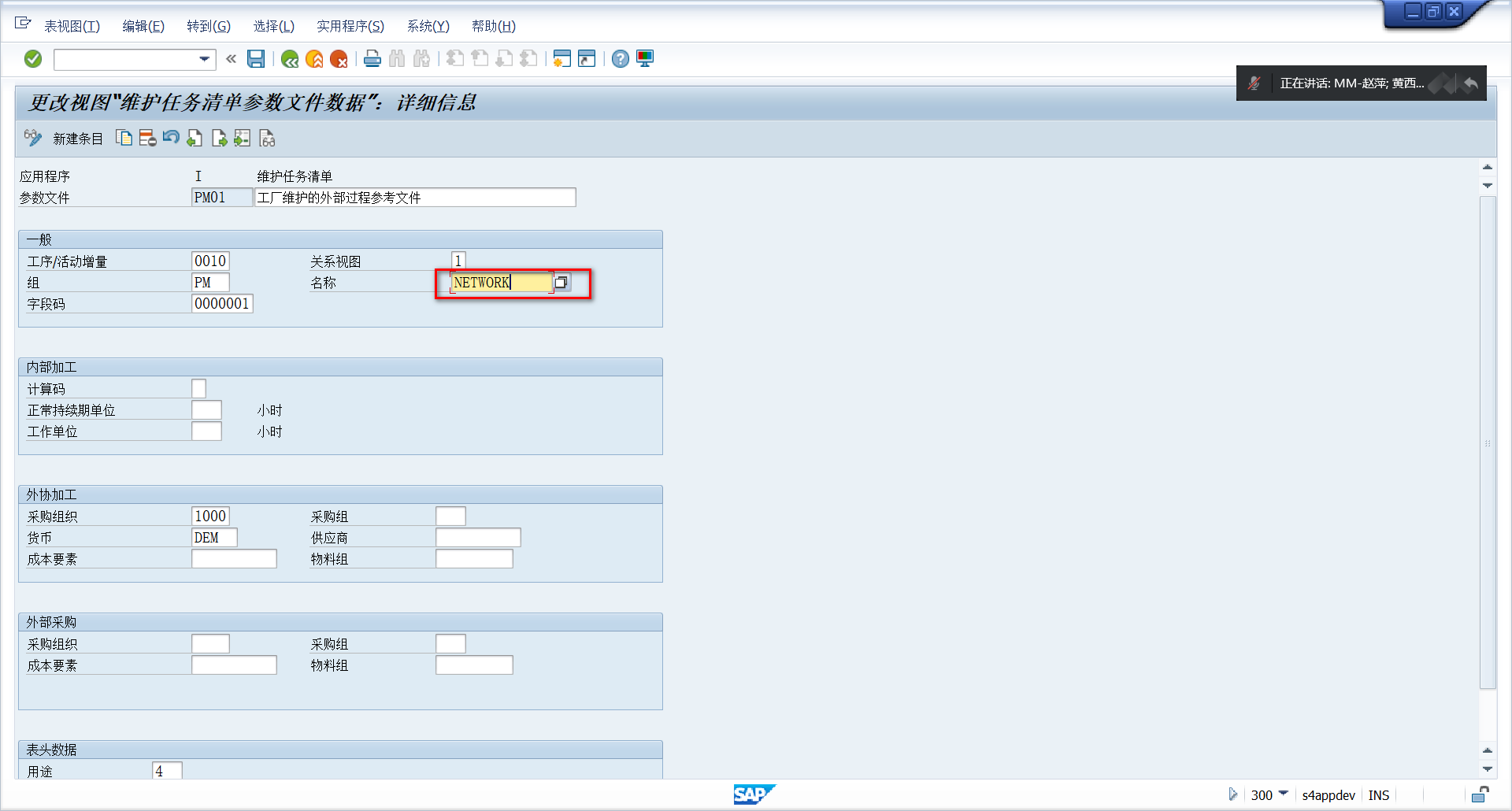Open the 系统(Y) menu
Screen dimensions: 1512x811
[x=428, y=26]
